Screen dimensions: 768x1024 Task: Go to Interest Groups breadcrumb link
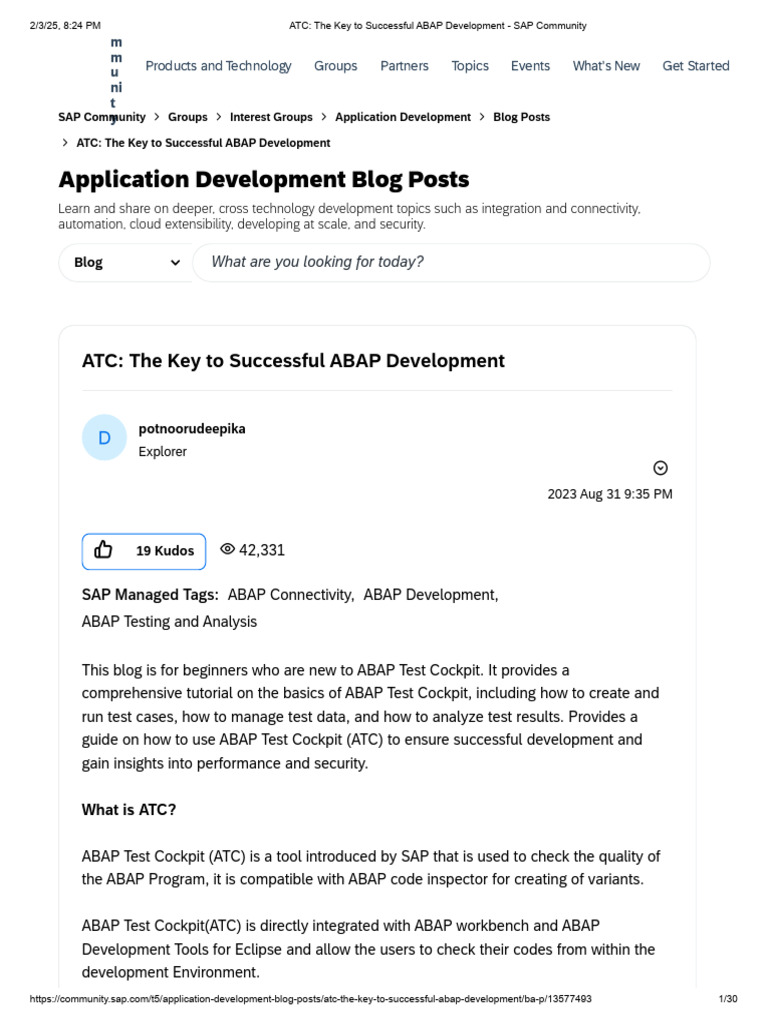click(x=271, y=117)
